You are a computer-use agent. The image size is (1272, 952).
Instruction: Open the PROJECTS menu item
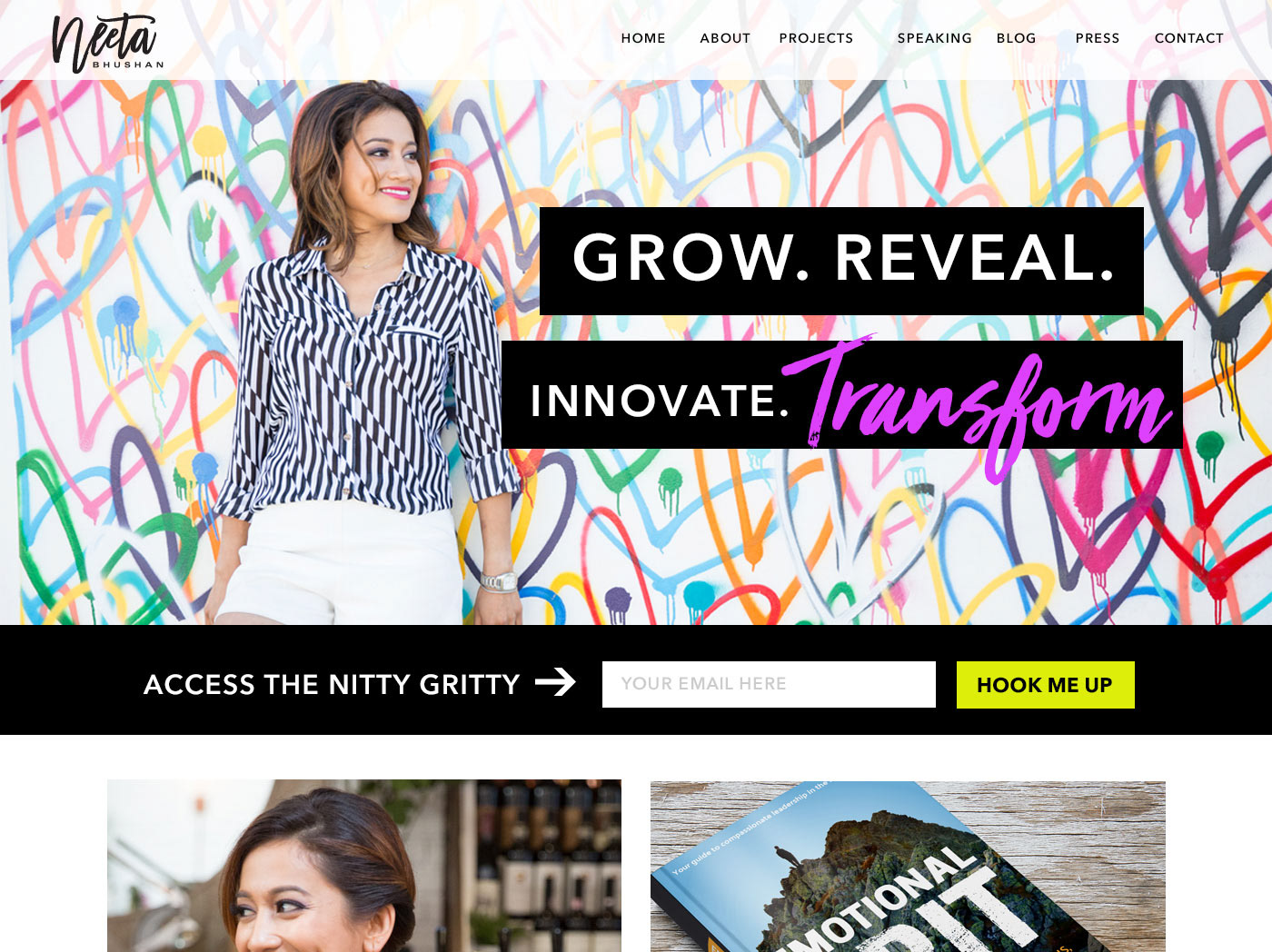(x=816, y=38)
